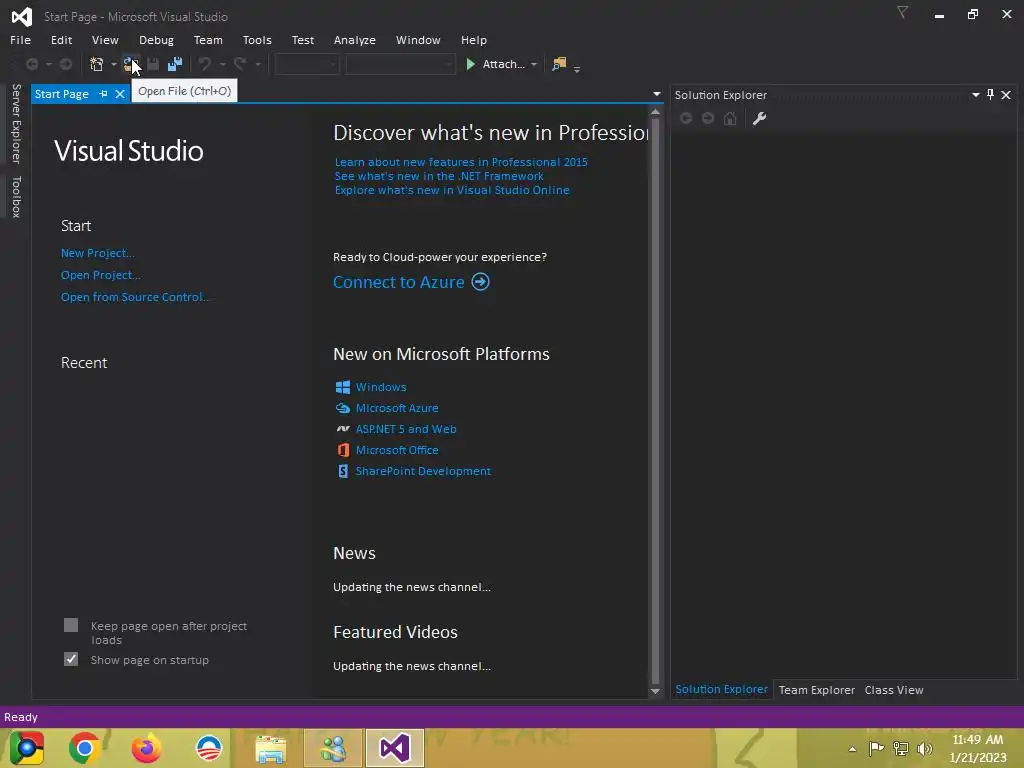Image resolution: width=1024 pixels, height=768 pixels.
Task: Select the Solution Explorer bottom tab
Action: [x=721, y=689]
